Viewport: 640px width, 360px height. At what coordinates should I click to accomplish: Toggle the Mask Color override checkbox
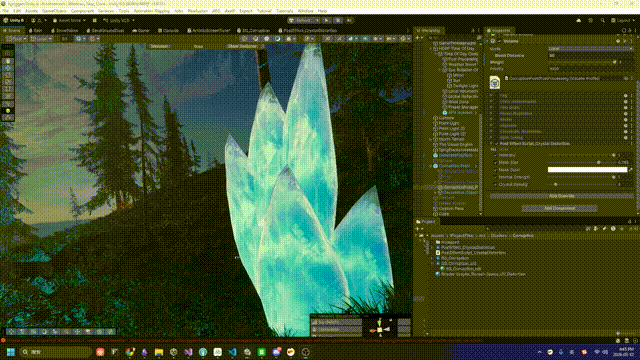pos(496,170)
